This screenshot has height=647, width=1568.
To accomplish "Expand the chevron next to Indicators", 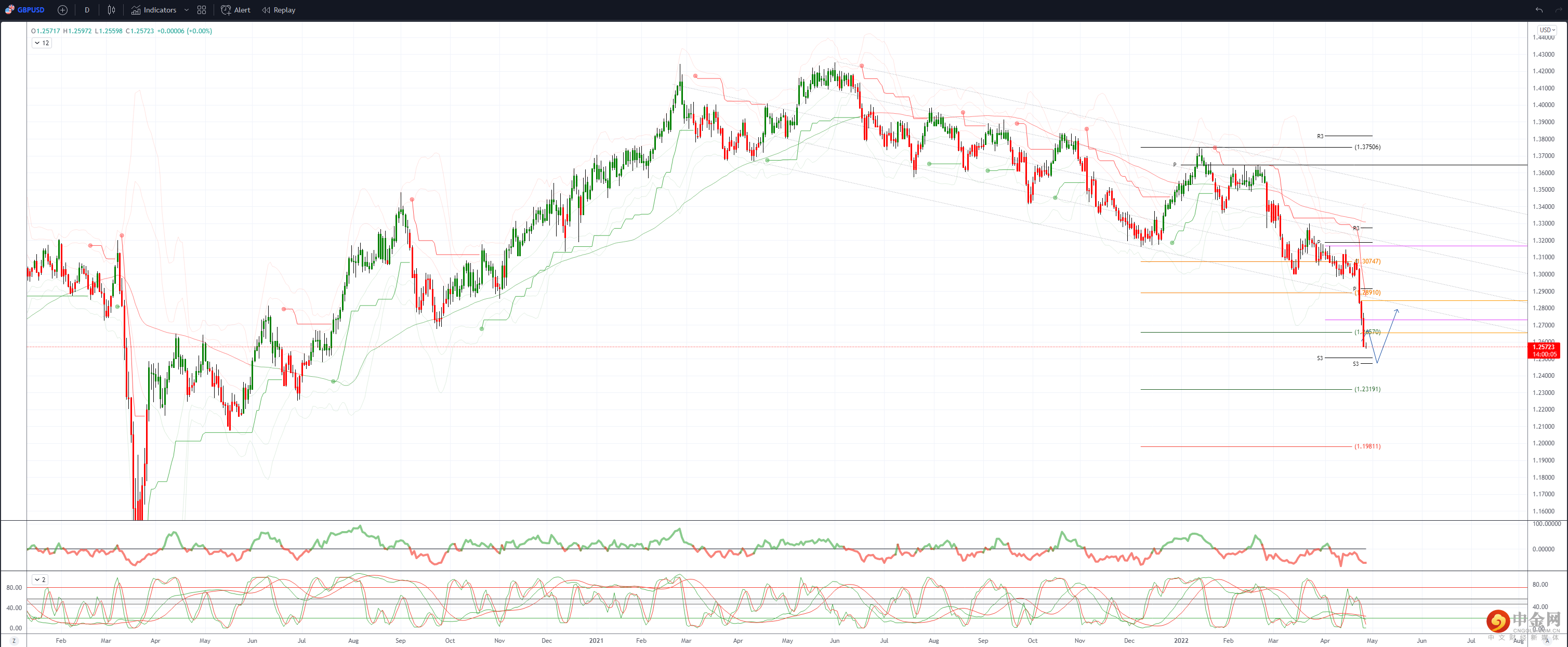I will [186, 10].
